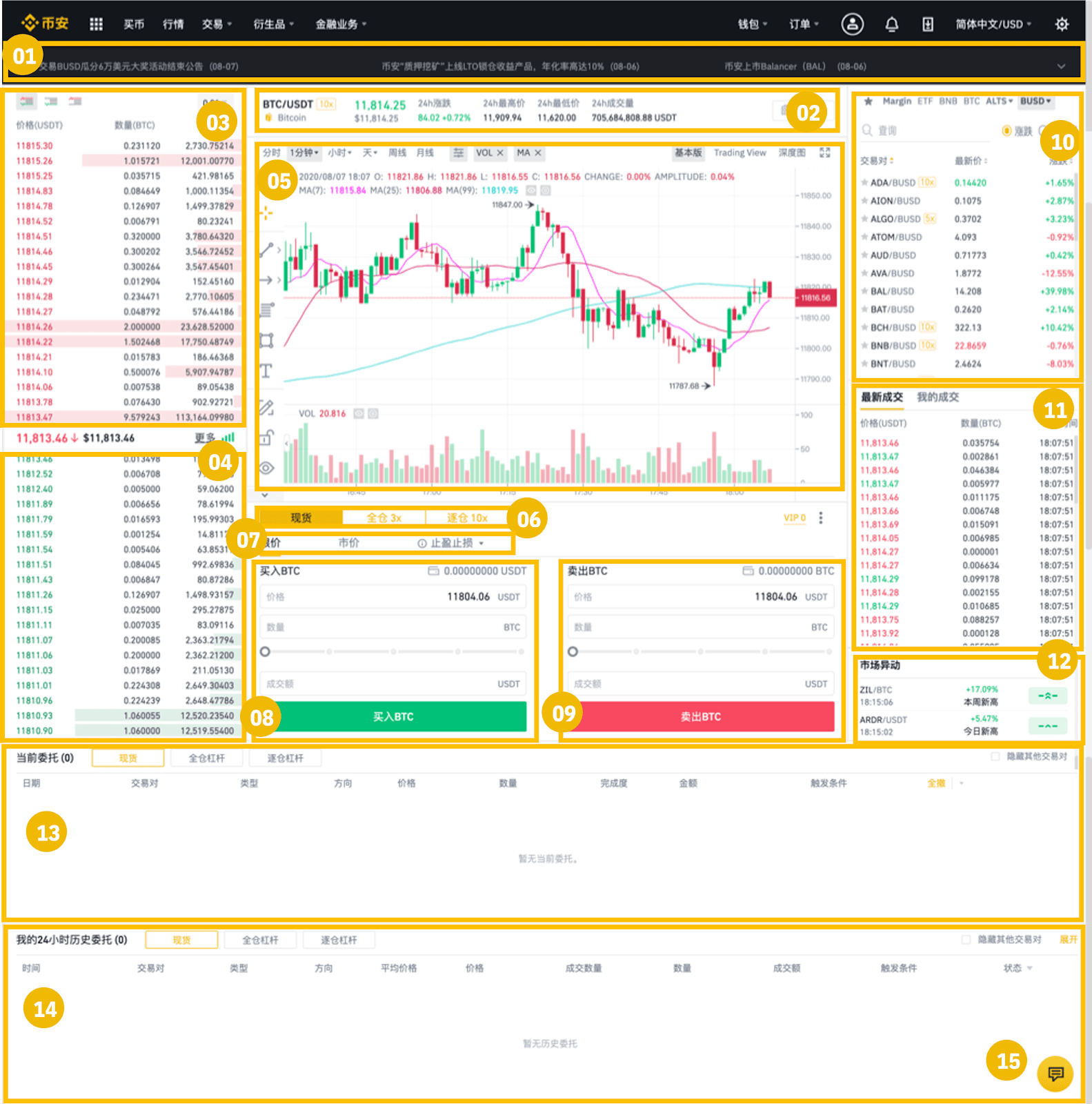Sort pairs list by 最新价 column
The image size is (1092, 1104).
pyautogui.click(x=971, y=161)
